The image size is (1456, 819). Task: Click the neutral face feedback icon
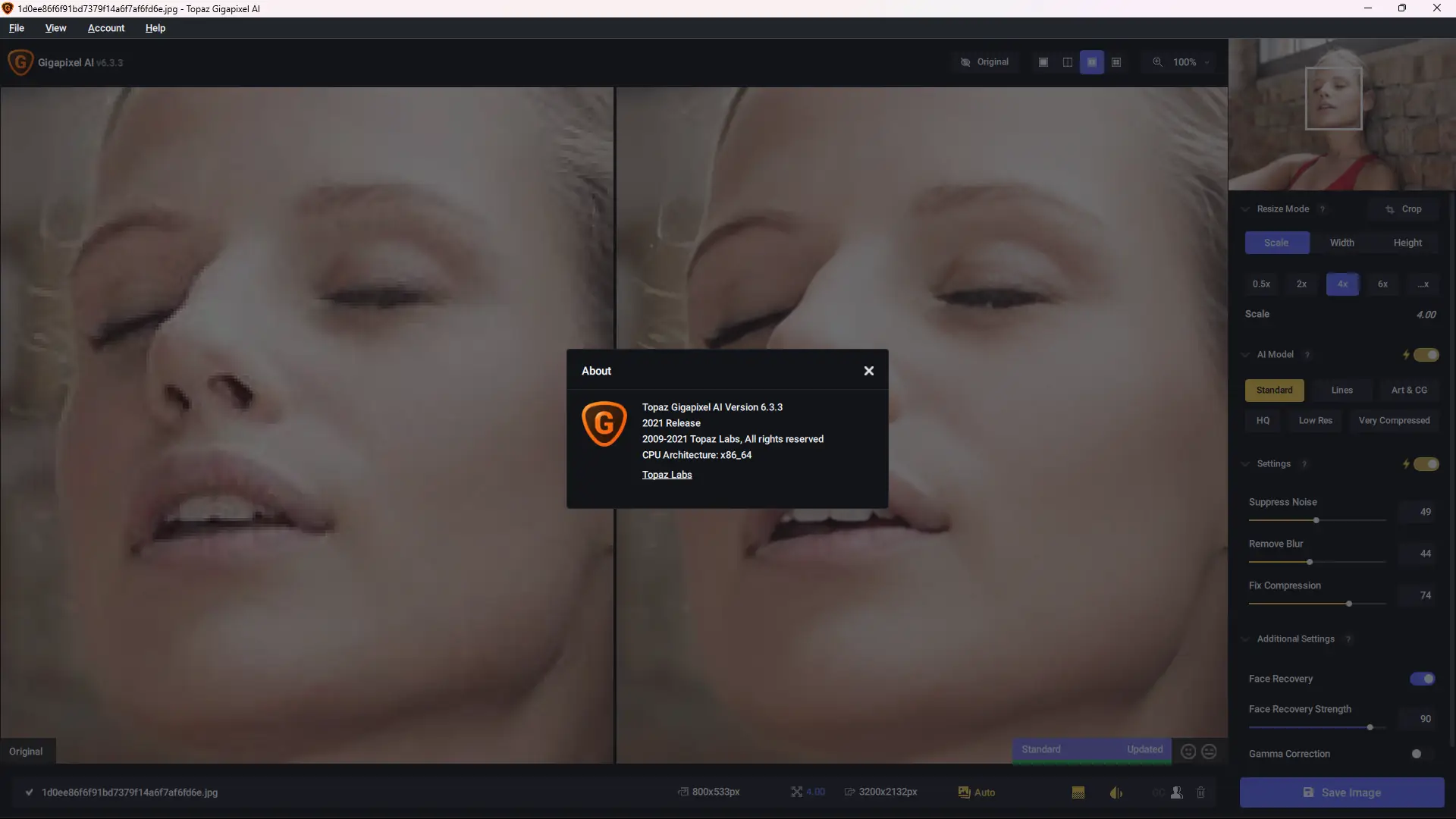tap(1210, 752)
